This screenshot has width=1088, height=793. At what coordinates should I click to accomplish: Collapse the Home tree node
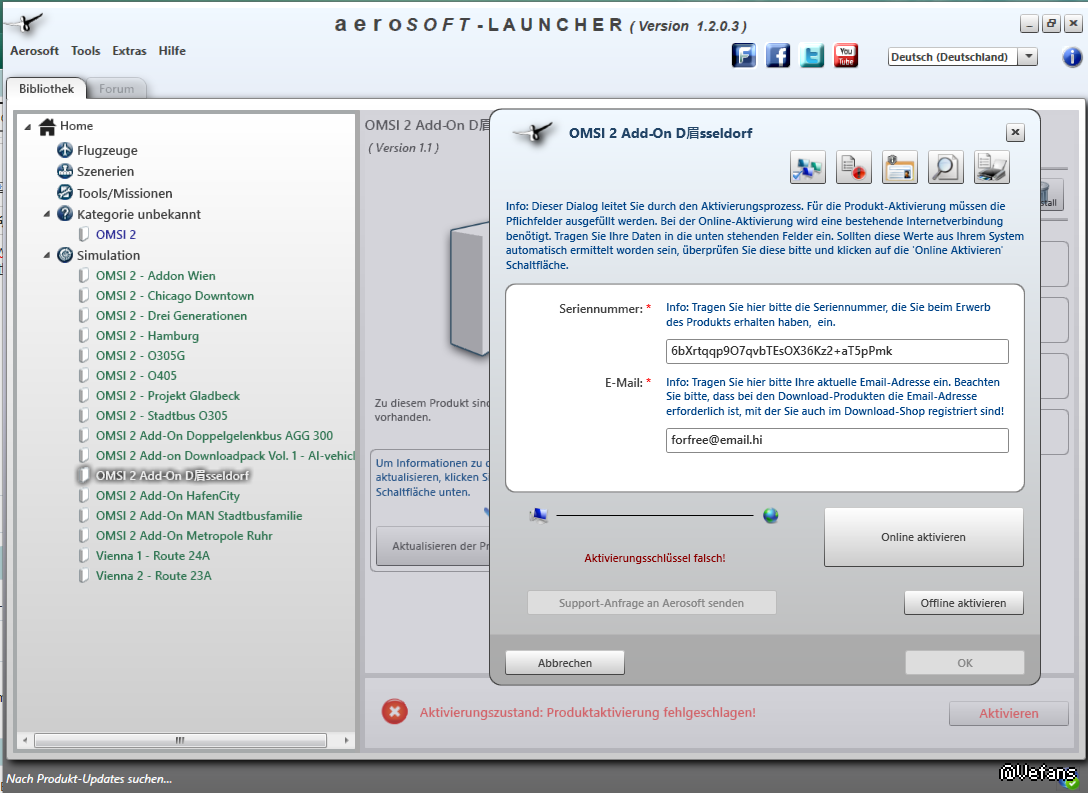pos(28,126)
